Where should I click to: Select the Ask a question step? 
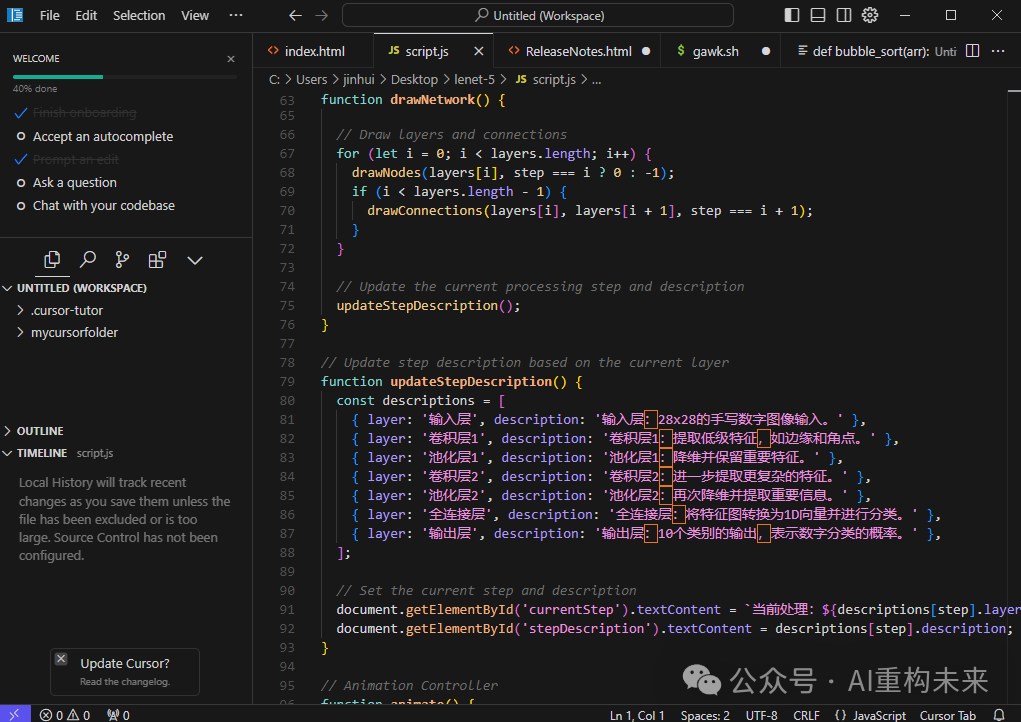tap(74, 182)
